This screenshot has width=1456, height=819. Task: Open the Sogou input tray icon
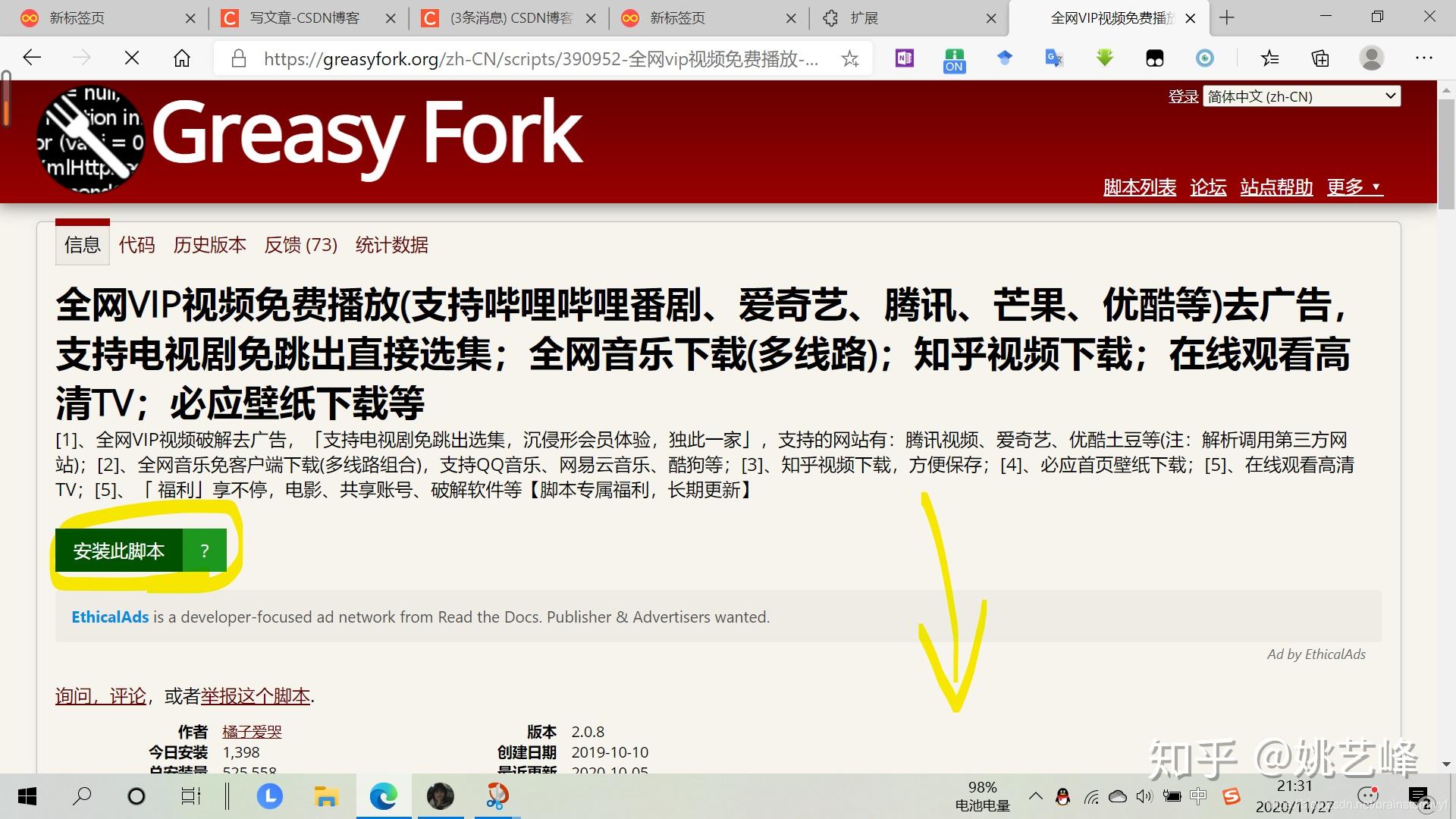pyautogui.click(x=1231, y=796)
